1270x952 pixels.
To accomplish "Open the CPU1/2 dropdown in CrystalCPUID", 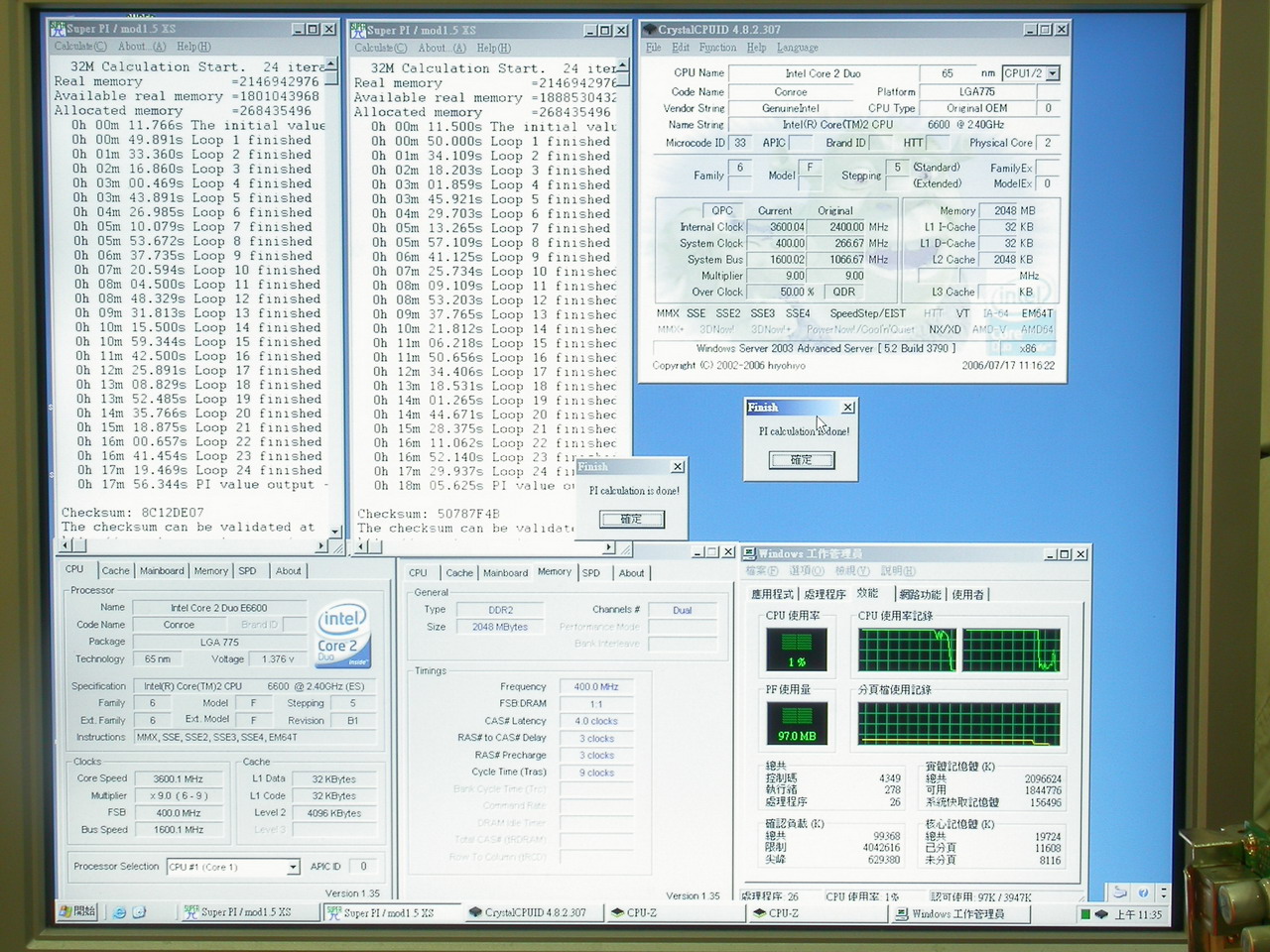I will [1053, 73].
